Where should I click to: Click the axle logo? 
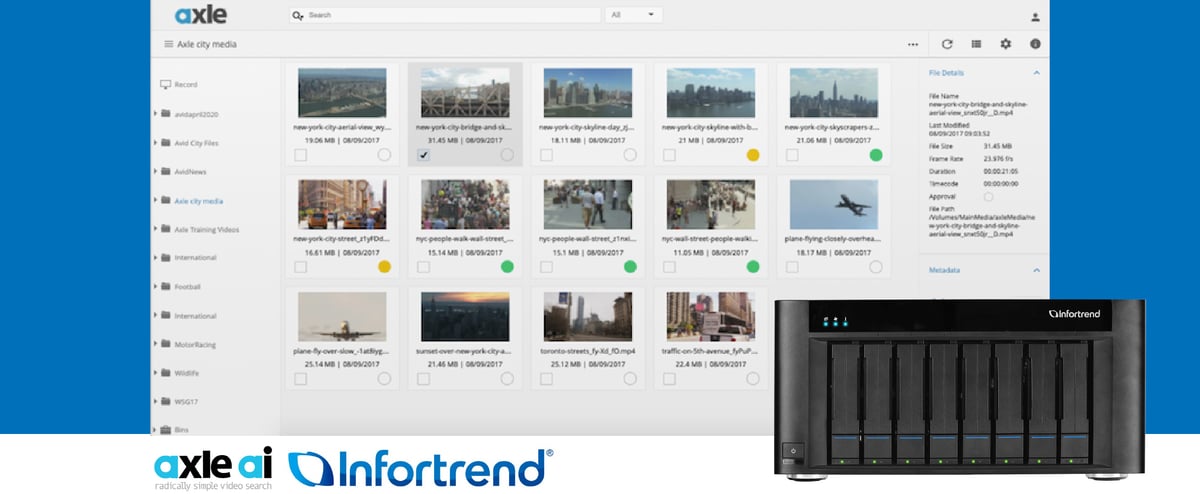[200, 15]
